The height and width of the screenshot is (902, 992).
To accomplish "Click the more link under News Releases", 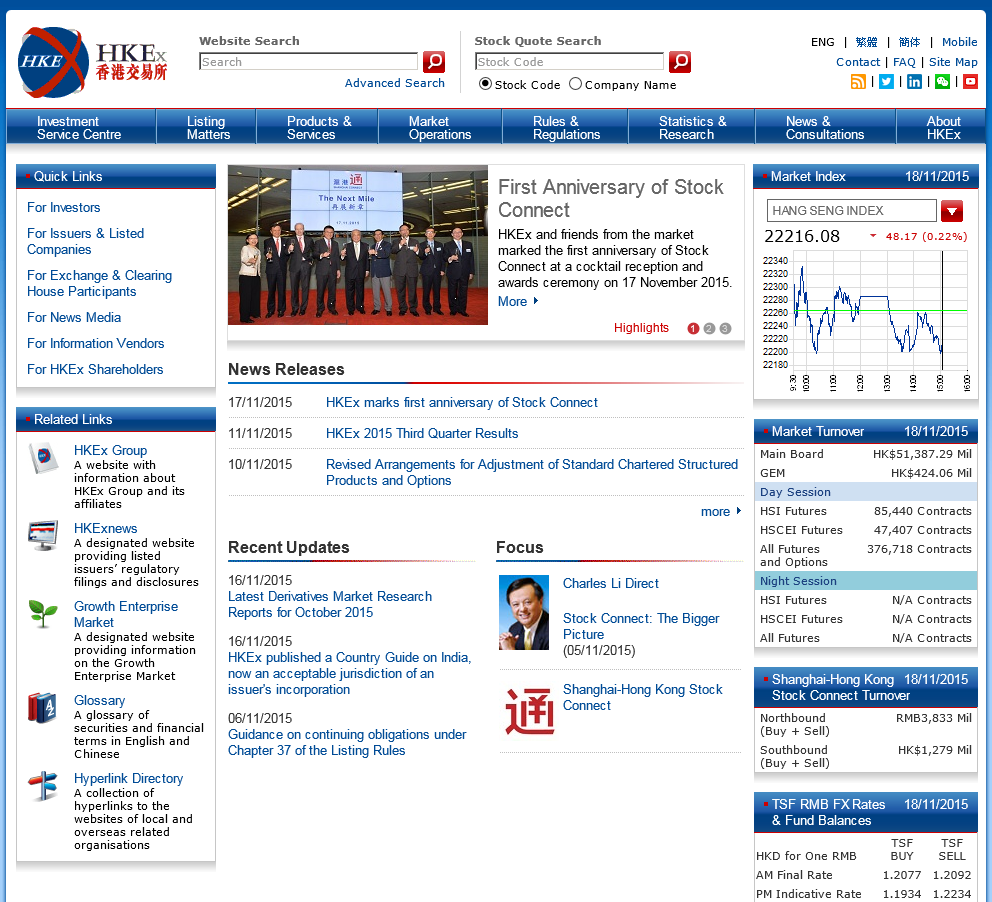I will [721, 512].
